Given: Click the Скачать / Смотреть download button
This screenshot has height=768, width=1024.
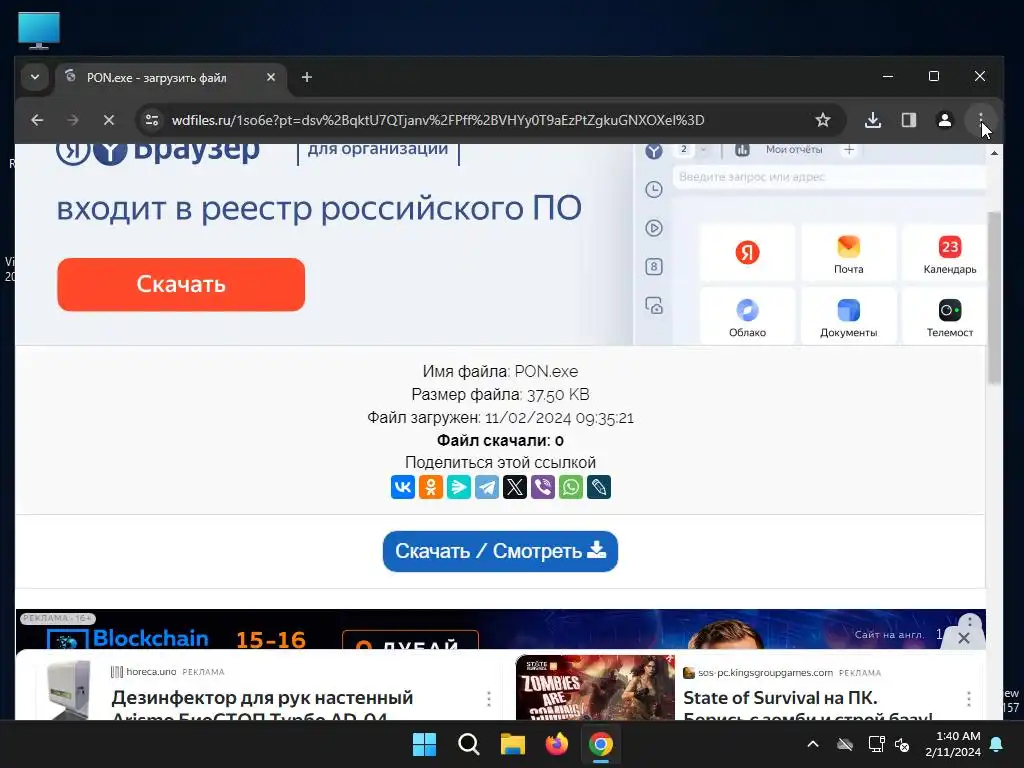Looking at the screenshot, I should (500, 551).
